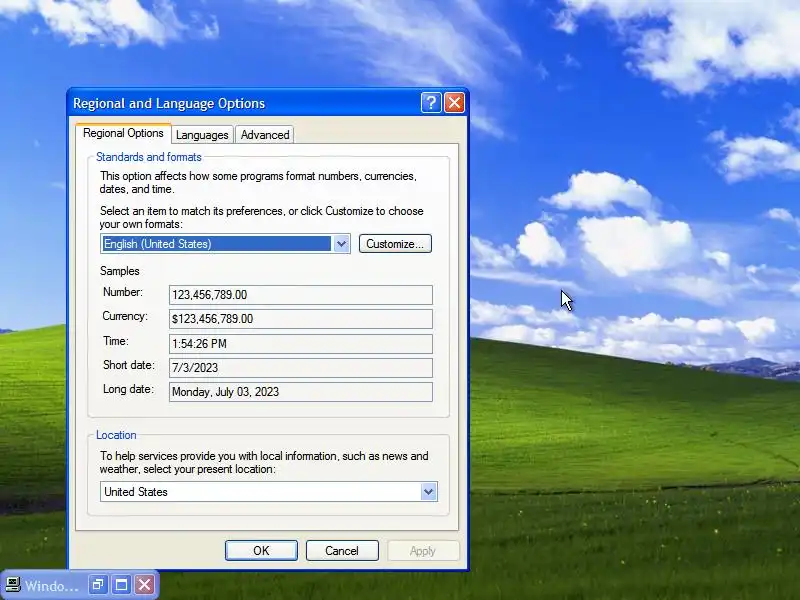Click the United States location text

tap(136, 492)
